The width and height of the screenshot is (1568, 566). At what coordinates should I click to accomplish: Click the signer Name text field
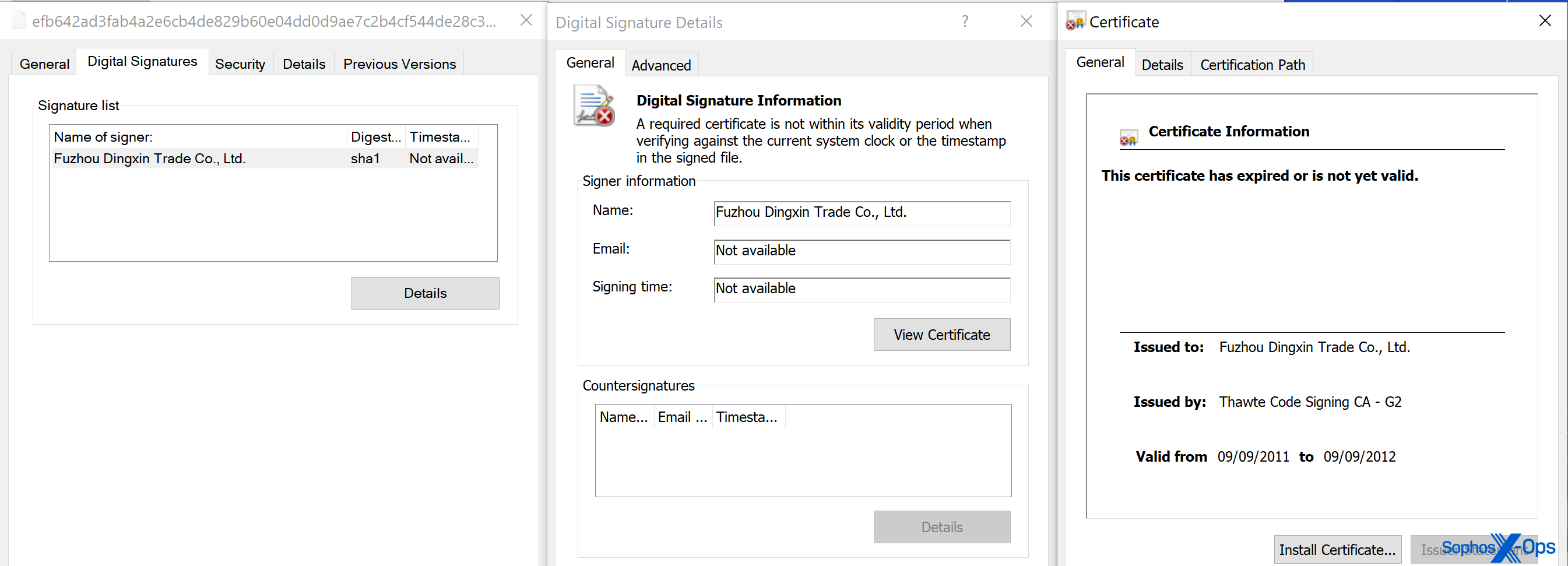(x=862, y=212)
